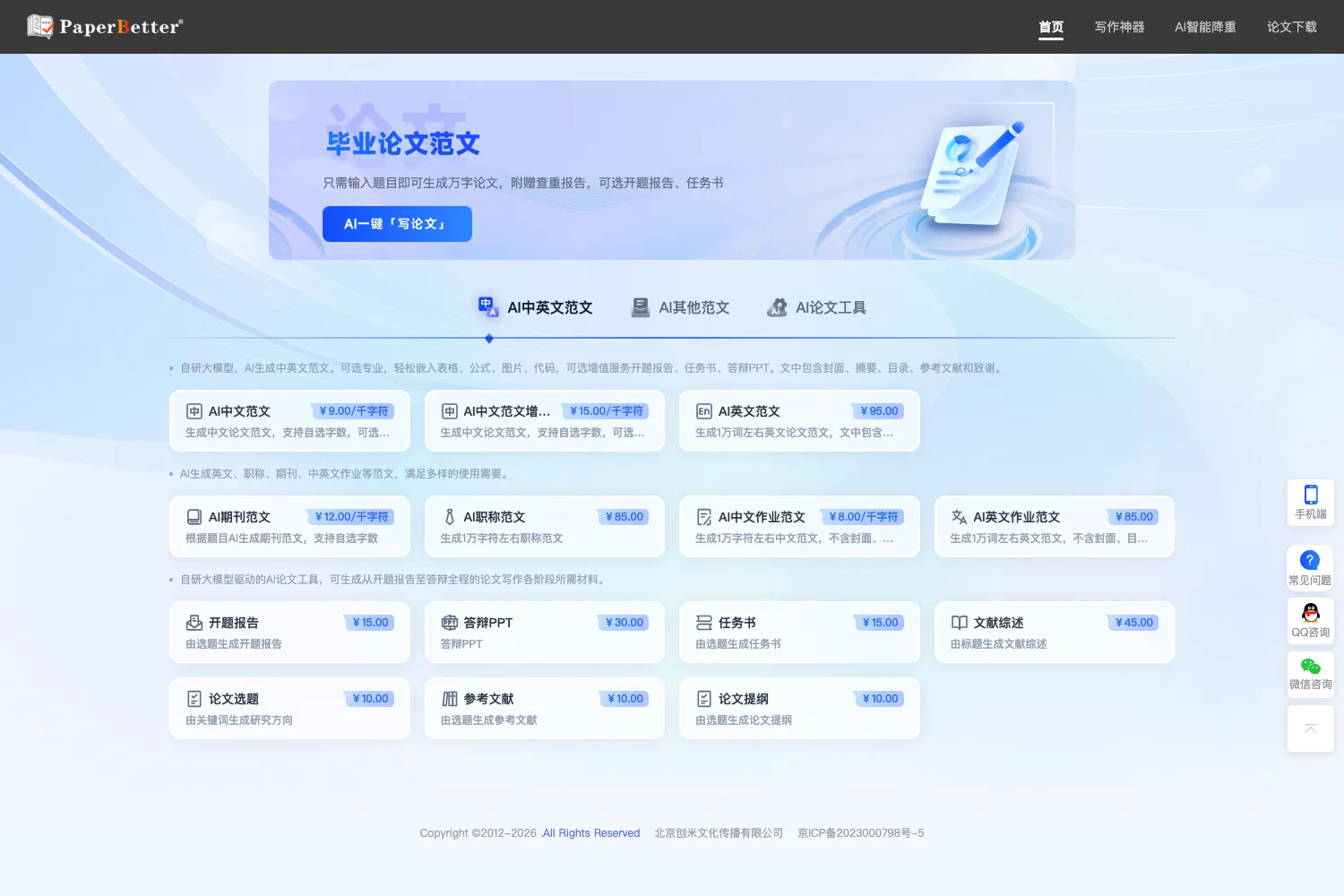Click the 任务书 card icon
This screenshot has width=1344, height=896.
pyautogui.click(x=704, y=623)
